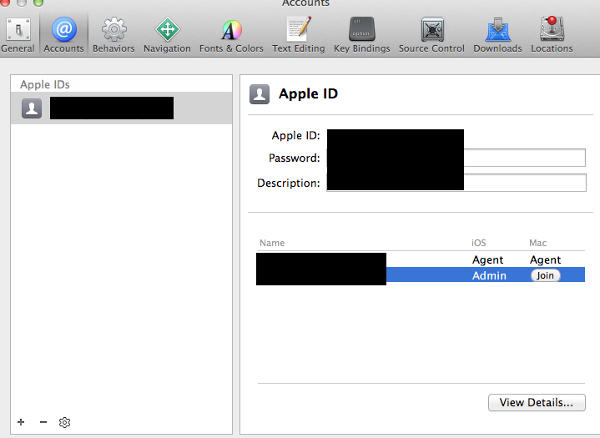Select the Accounts preferences tab
This screenshot has height=438, width=600.
(64, 35)
